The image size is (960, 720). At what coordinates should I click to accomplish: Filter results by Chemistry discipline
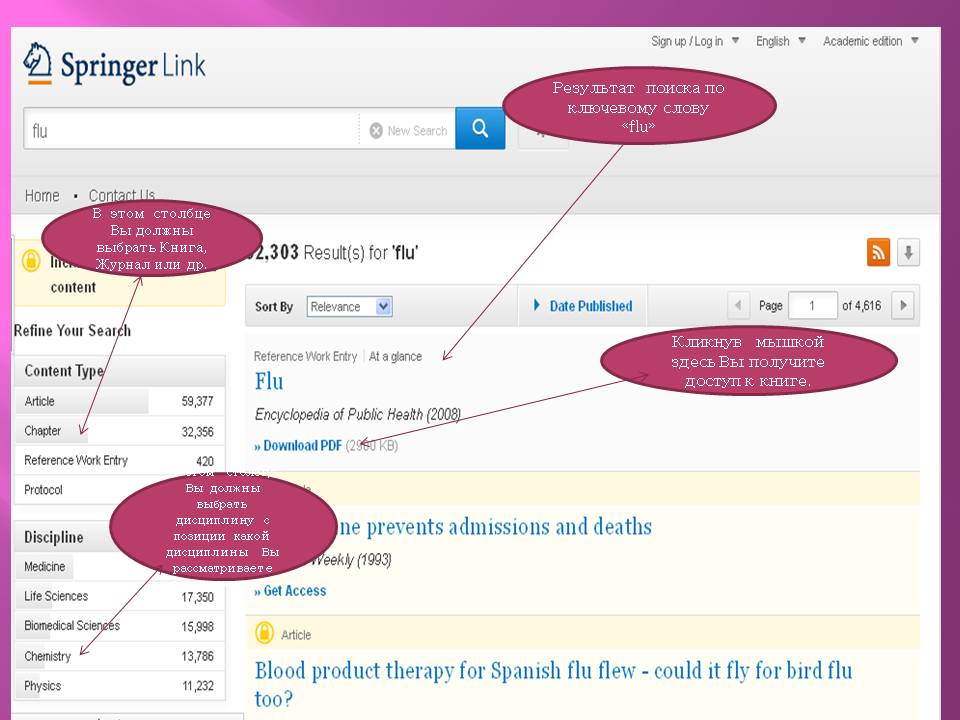[48, 657]
